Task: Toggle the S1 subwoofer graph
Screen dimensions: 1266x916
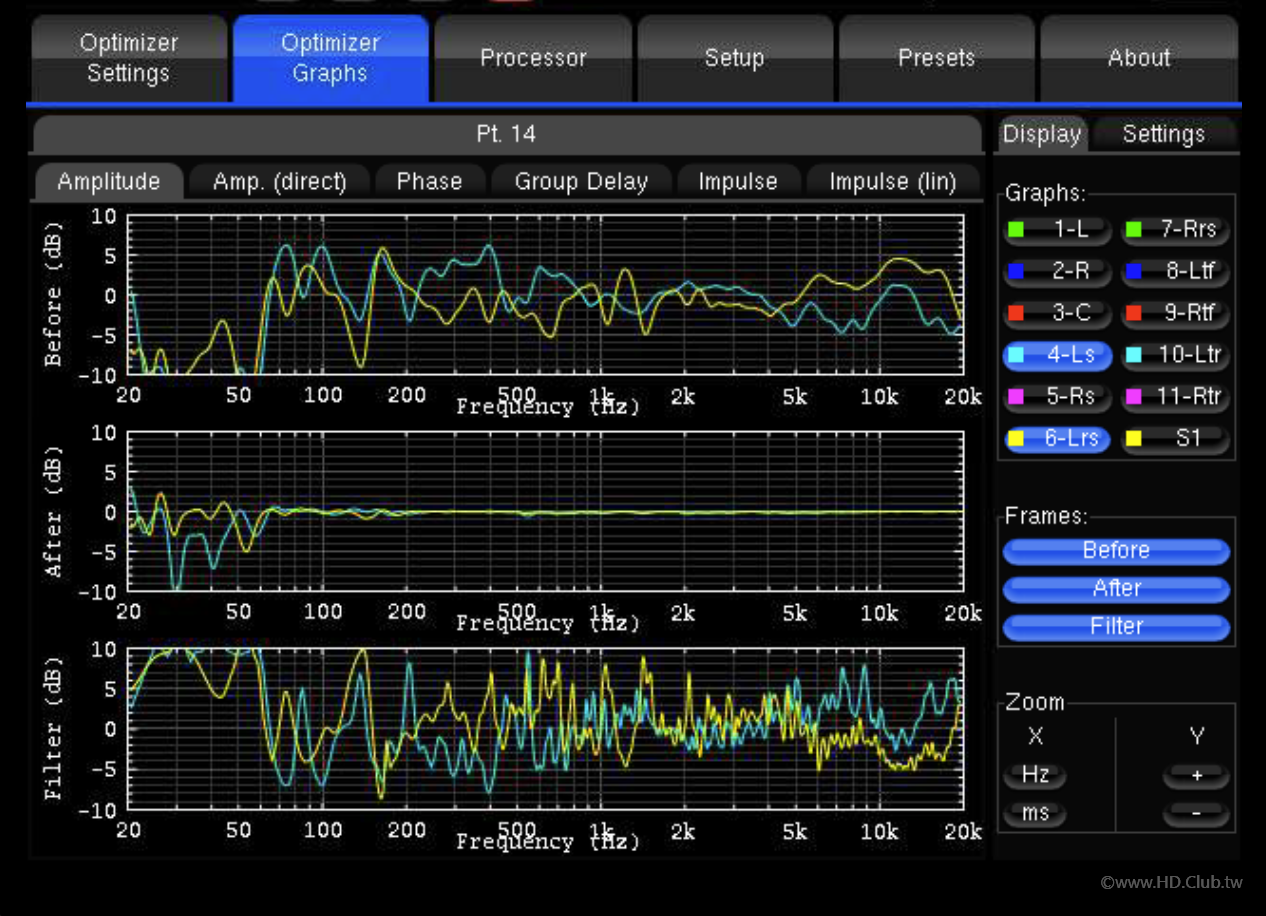Action: coord(1175,438)
